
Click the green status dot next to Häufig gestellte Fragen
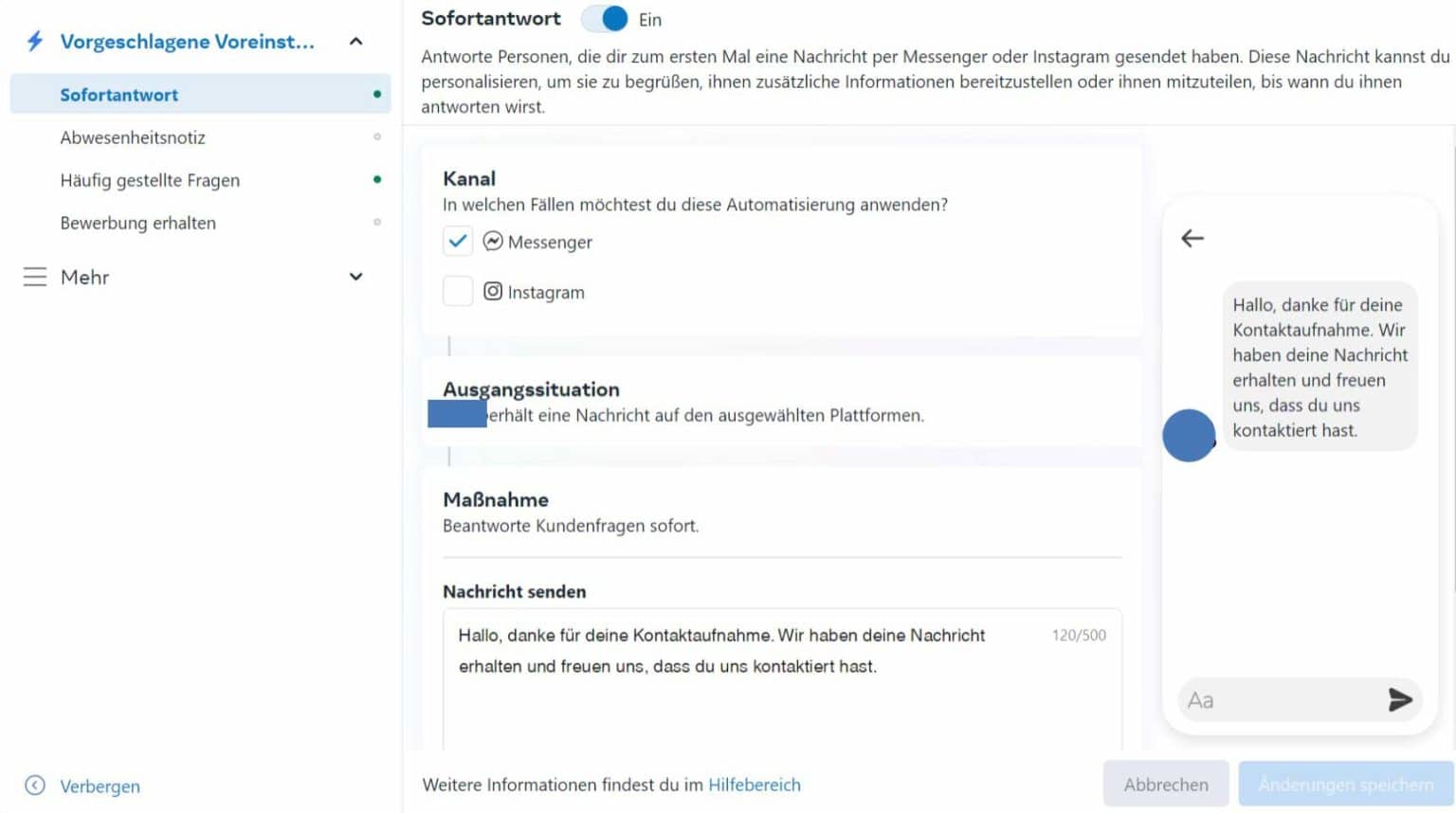[x=377, y=179]
